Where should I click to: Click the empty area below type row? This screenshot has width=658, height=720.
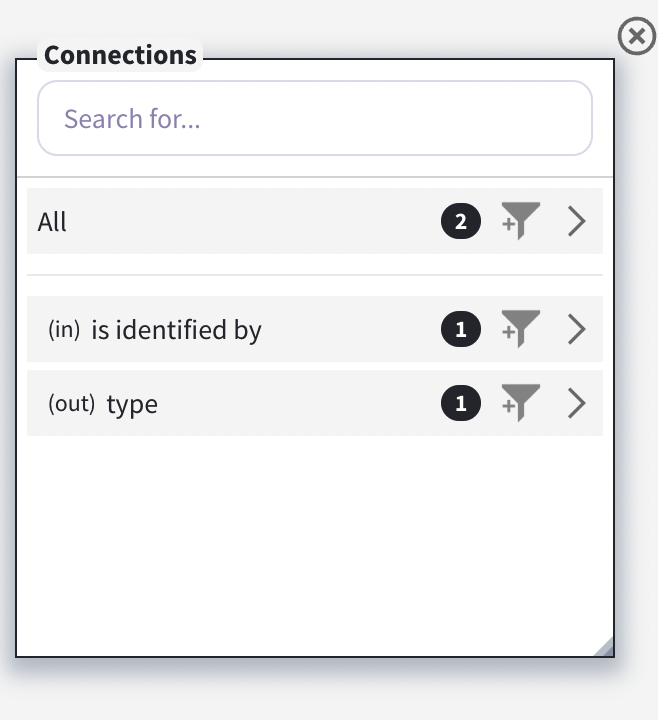315,540
